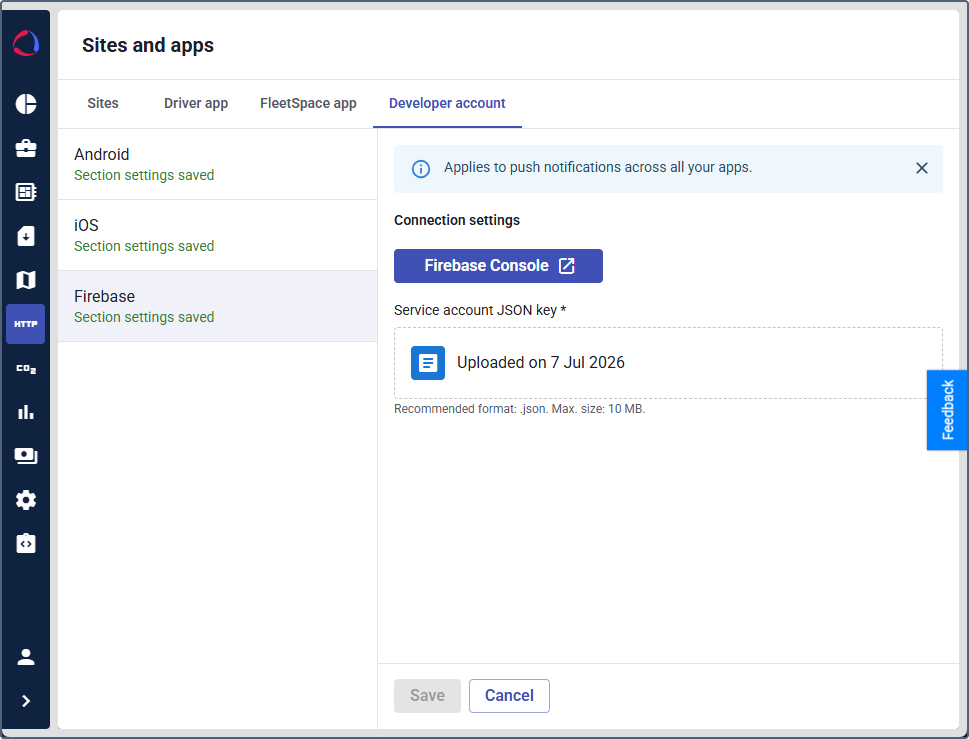Open the Firebase Console button
Viewport: 969px width, 739px height.
(498, 266)
